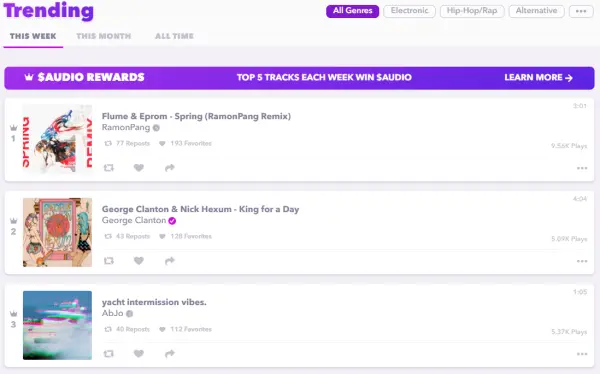Image resolution: width=600 pixels, height=374 pixels.
Task: Click the badge next to AbJo
Action: coord(130,314)
